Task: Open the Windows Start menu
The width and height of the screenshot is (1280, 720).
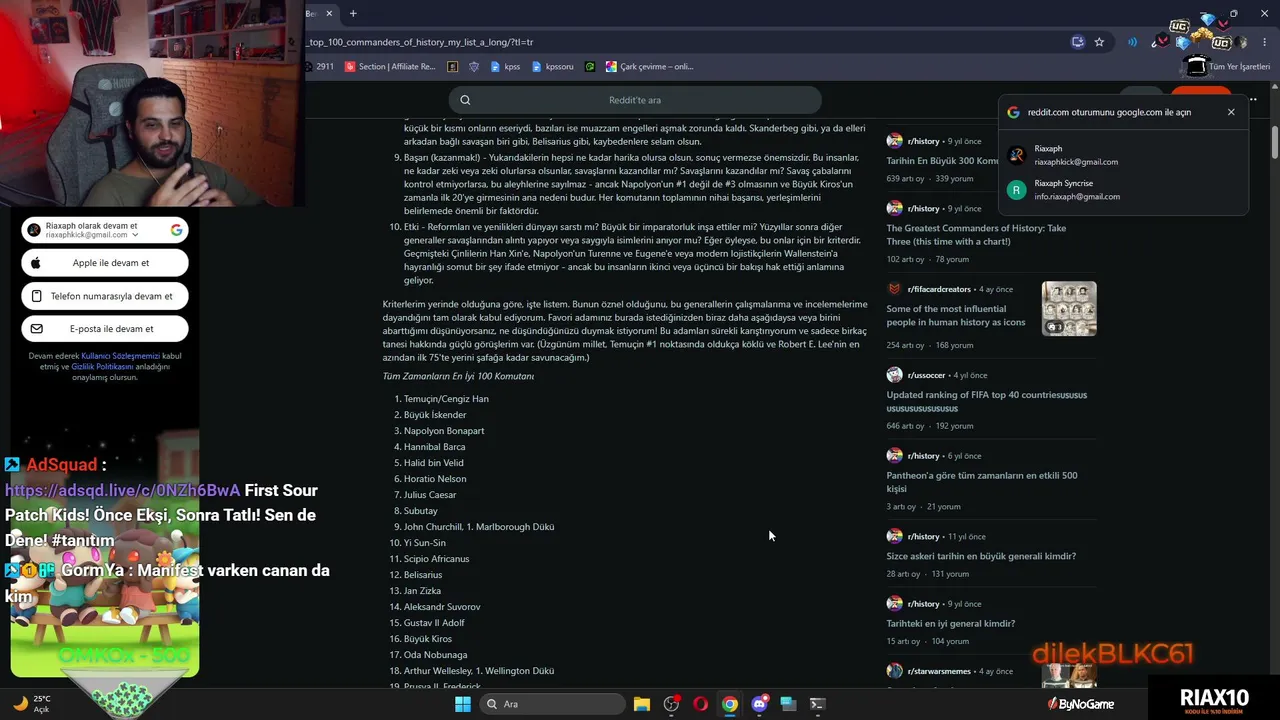Action: (x=462, y=704)
